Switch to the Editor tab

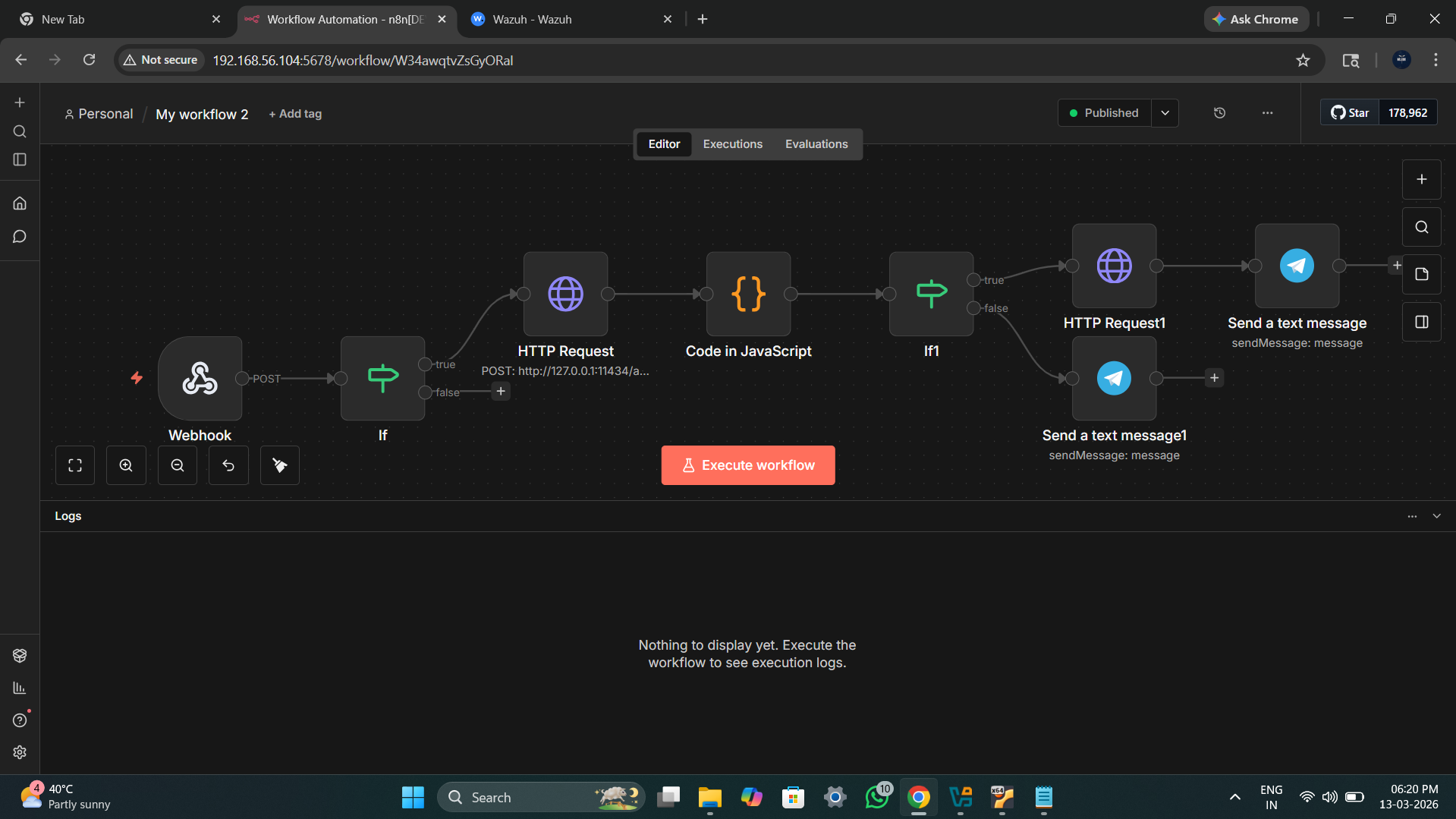click(664, 144)
